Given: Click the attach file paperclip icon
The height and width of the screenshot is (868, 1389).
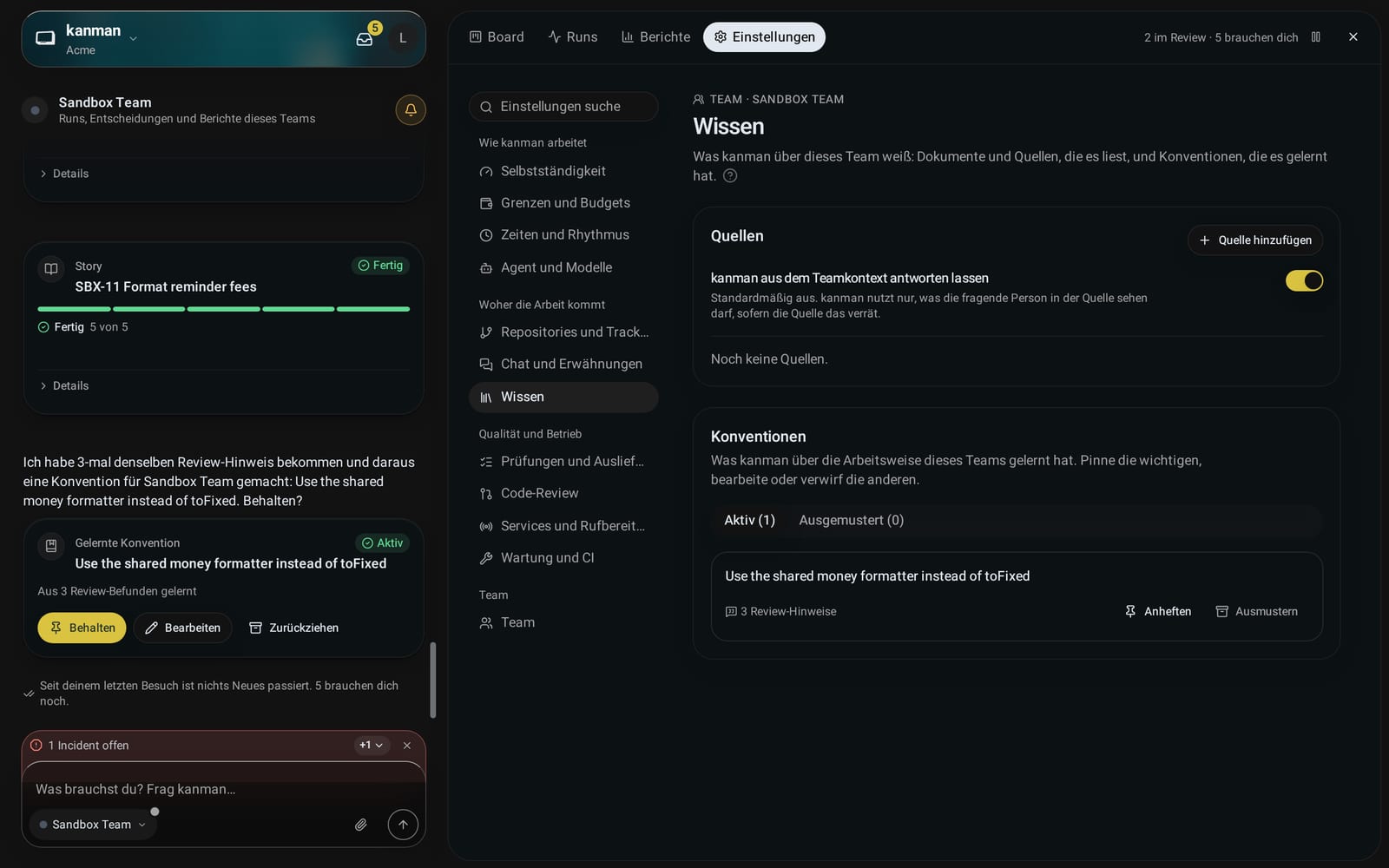Looking at the screenshot, I should click(361, 825).
